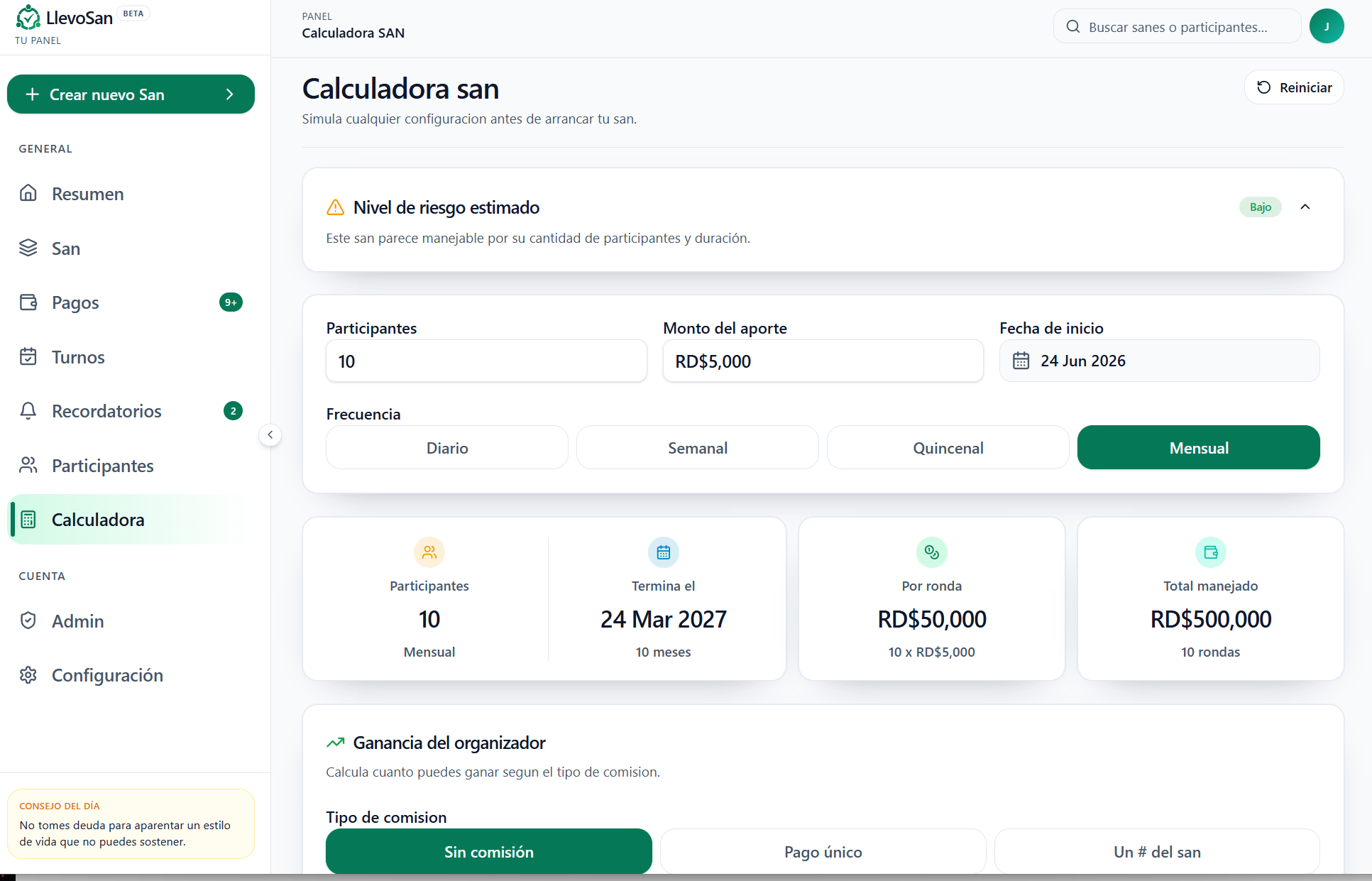The width and height of the screenshot is (1372, 881).
Task: Click the calendar icon in Fecha de inicio
Action: point(1021,361)
